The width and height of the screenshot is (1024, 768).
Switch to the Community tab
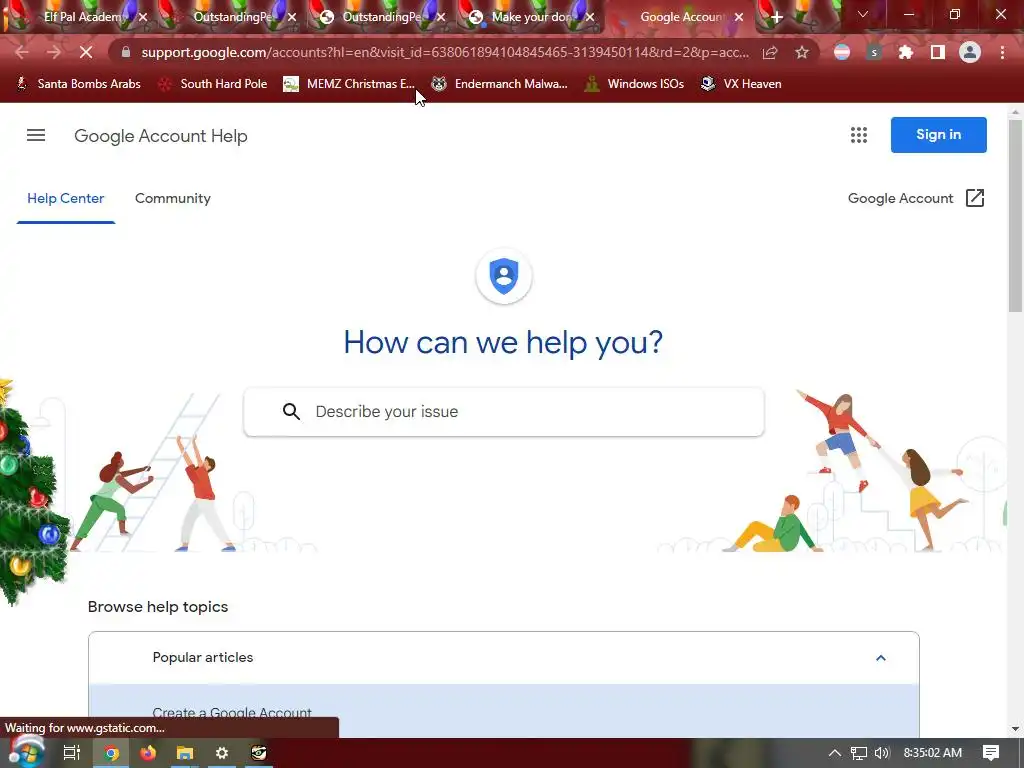(x=172, y=199)
